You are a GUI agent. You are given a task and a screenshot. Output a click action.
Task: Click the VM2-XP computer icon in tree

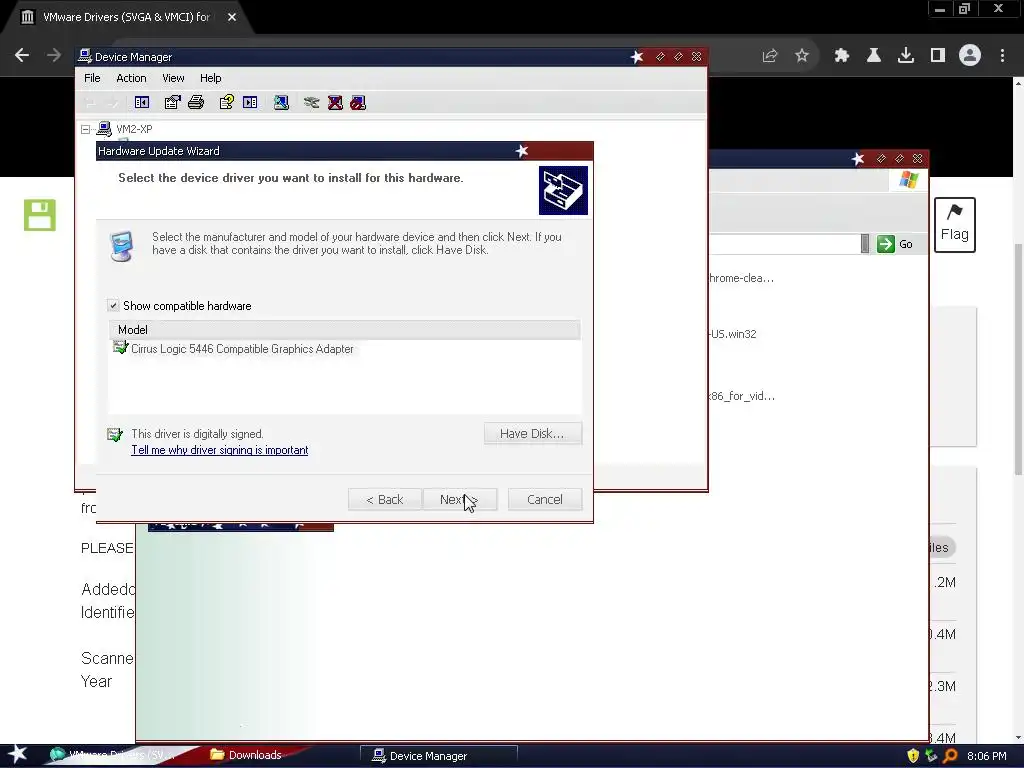click(x=104, y=129)
